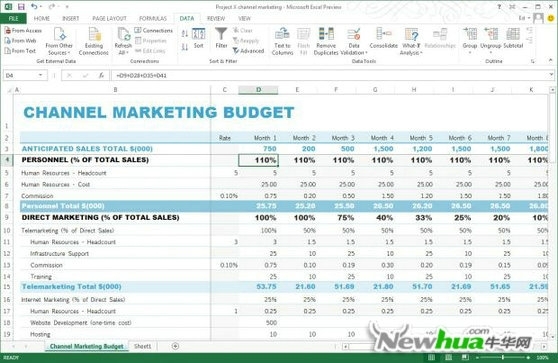
Task: Switch to Page Layout view
Action: coord(448,357)
